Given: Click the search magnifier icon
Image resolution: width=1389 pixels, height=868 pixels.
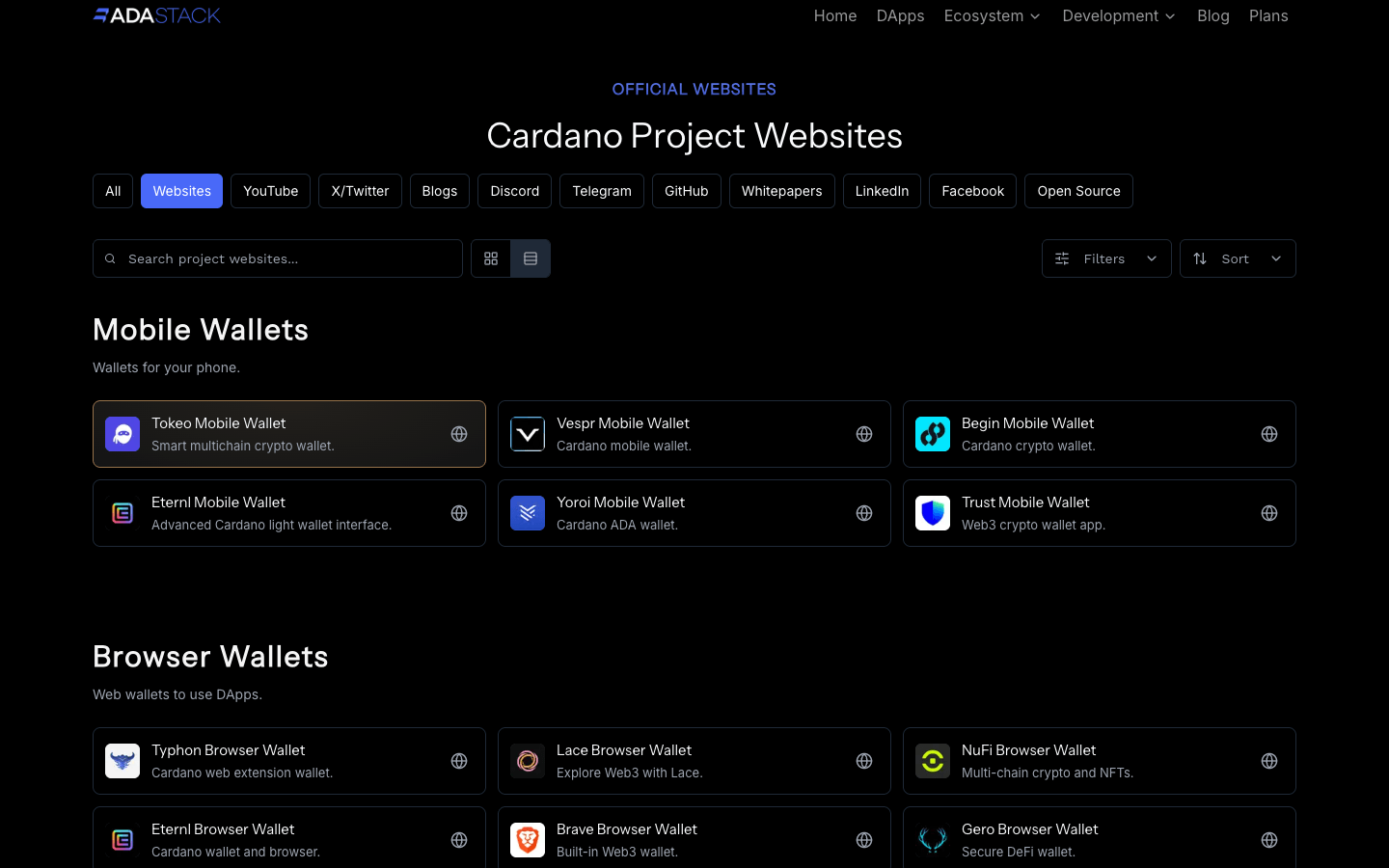Looking at the screenshot, I should 110,258.
